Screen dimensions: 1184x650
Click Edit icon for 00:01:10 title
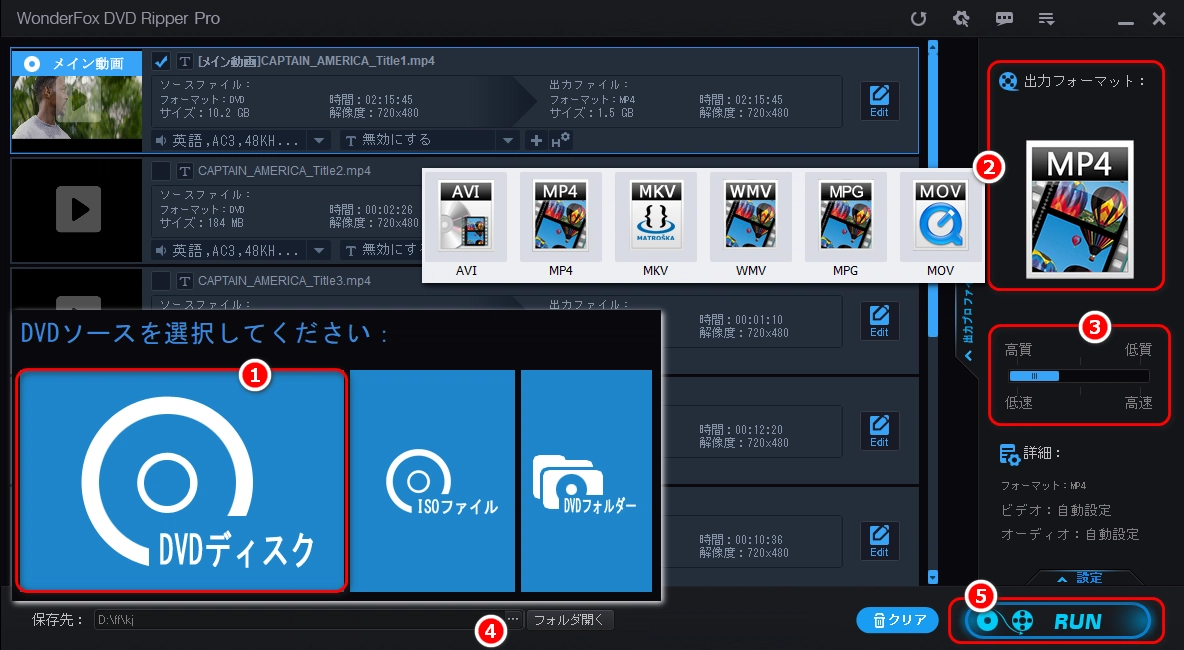tap(880, 321)
